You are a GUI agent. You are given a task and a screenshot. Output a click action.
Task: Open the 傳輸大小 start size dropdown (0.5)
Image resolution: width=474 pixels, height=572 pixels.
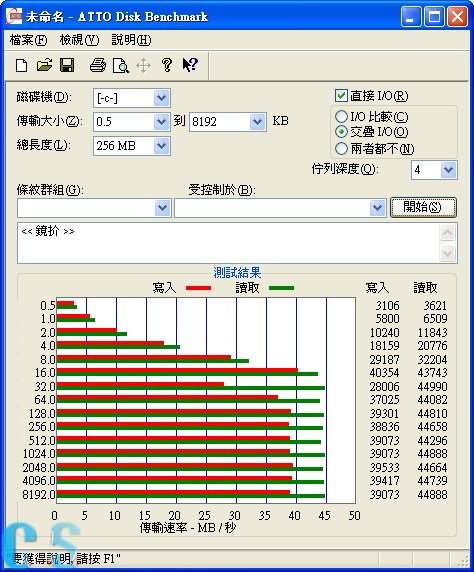[162, 121]
